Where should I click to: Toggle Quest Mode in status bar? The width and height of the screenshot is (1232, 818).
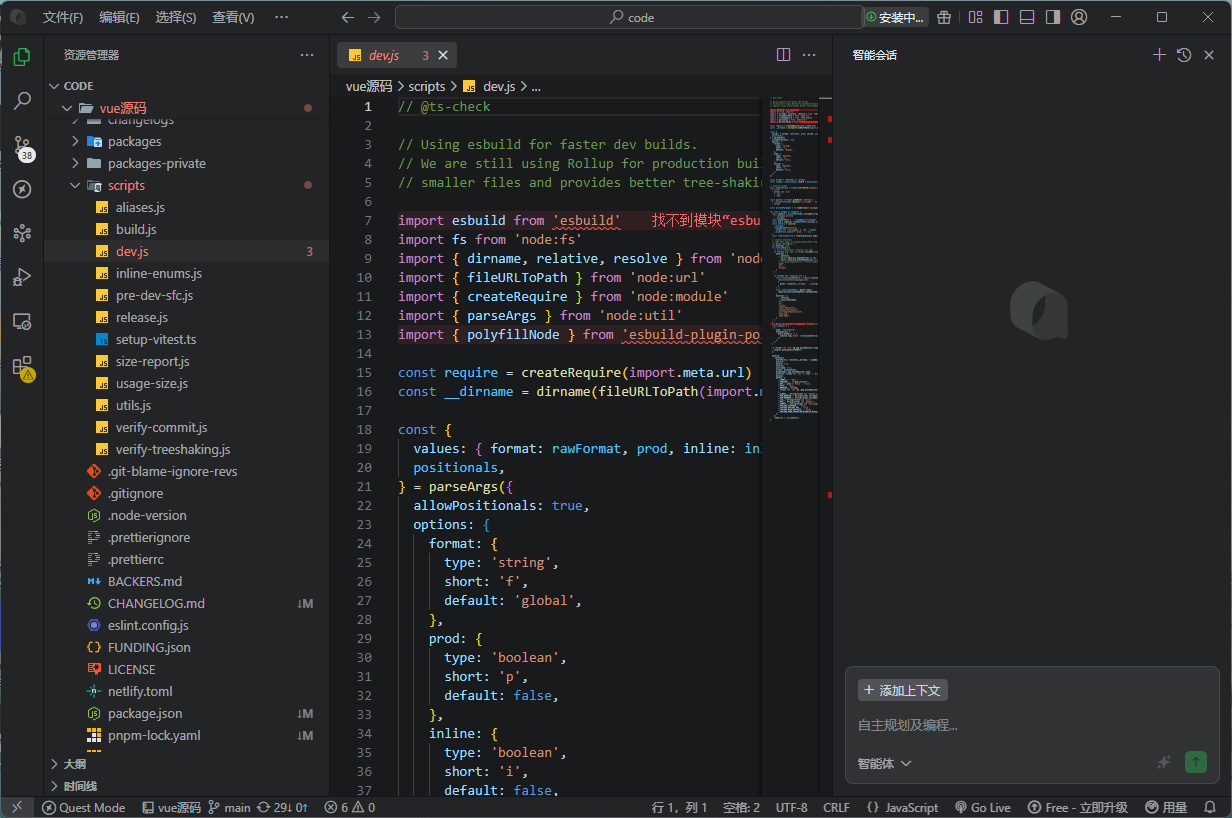pyautogui.click(x=84, y=807)
